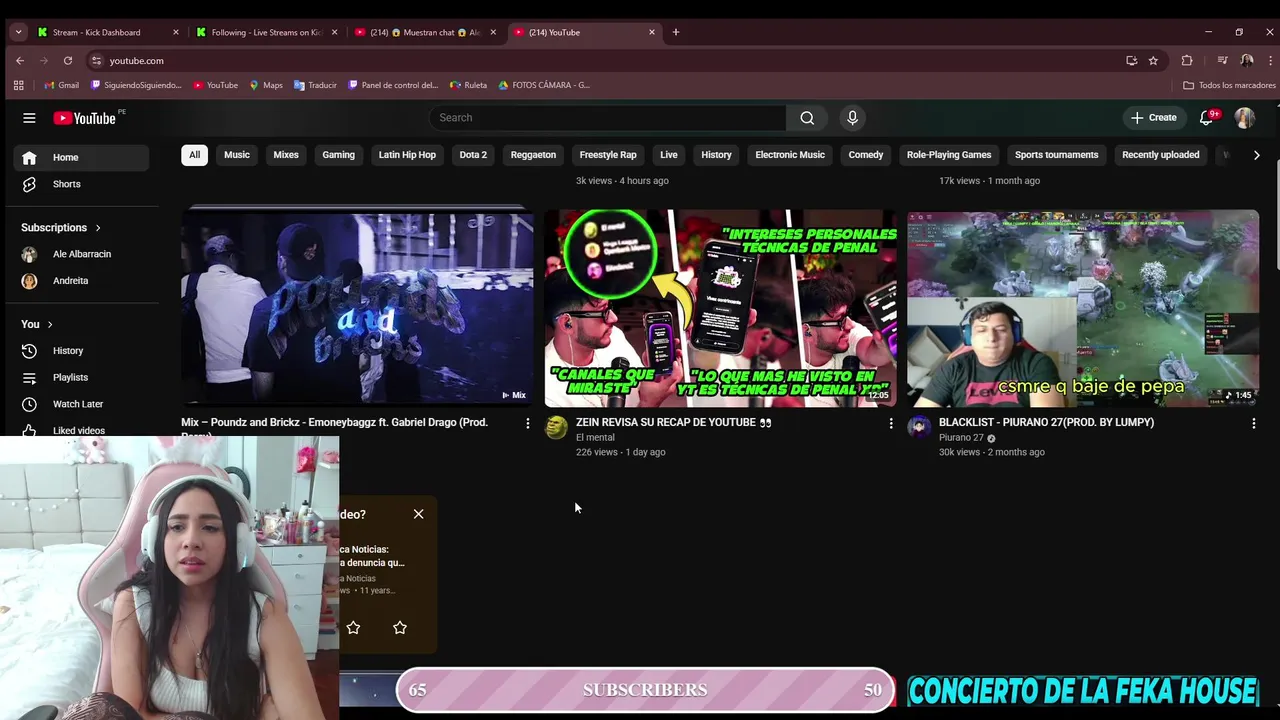Screen dimensions: 1280x720
Task: Open the browser tab search dropdown
Action: (x=18, y=32)
